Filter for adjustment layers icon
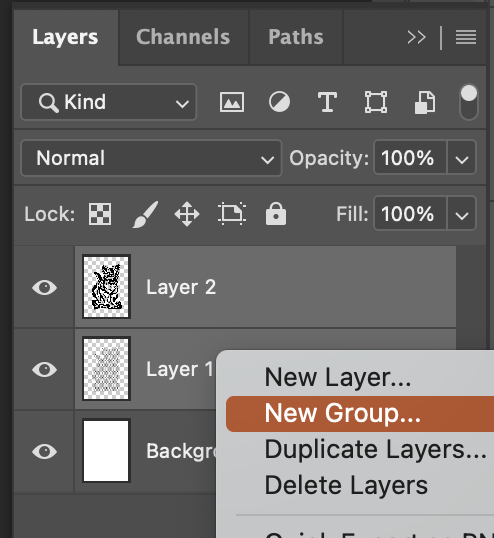The height and width of the screenshot is (538, 494). tap(279, 102)
